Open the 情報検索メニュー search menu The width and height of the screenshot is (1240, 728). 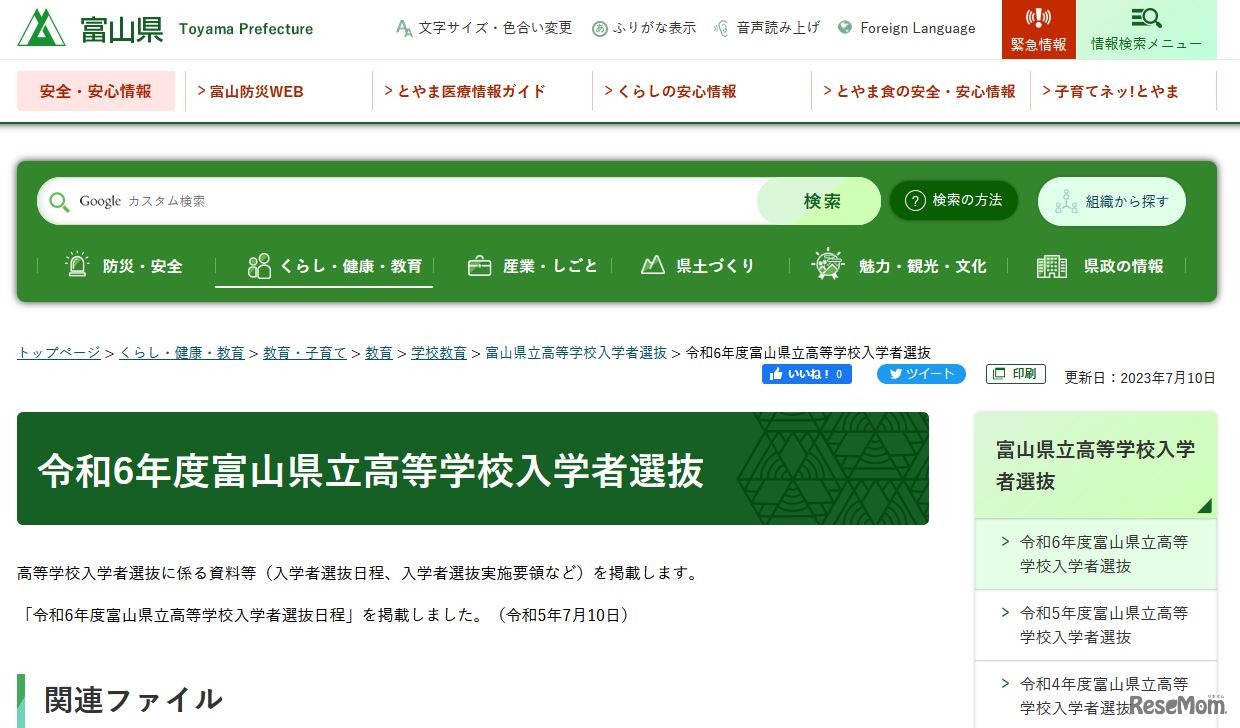1147,28
